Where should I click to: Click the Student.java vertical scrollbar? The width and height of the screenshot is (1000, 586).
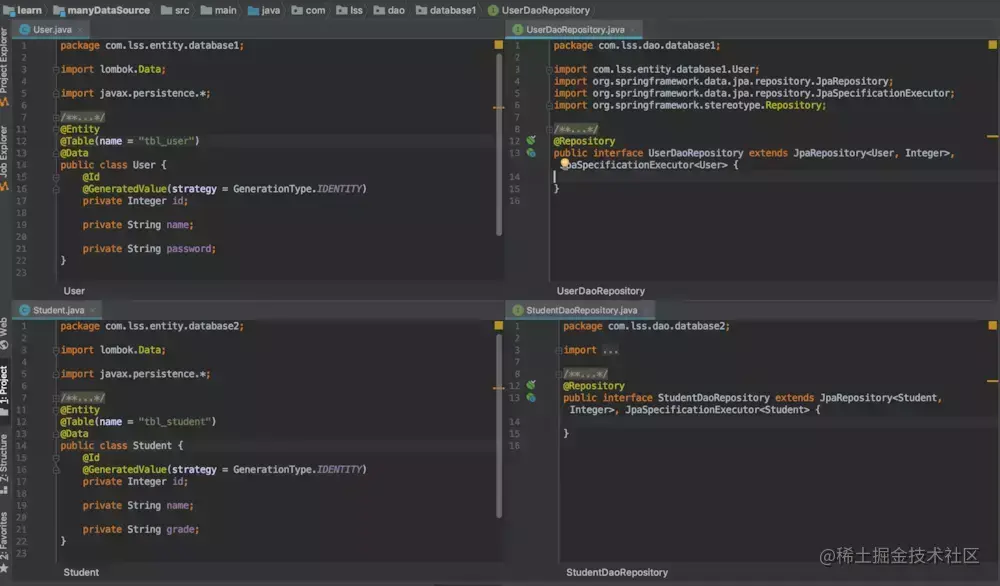[x=499, y=425]
